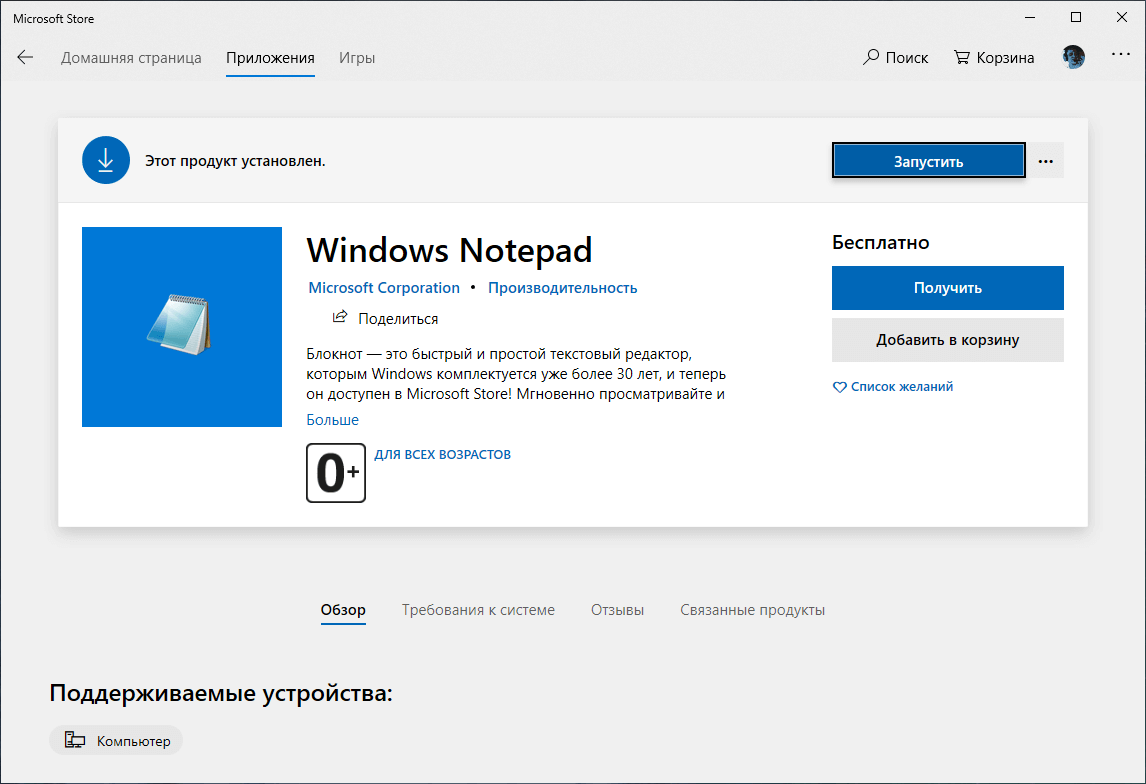Click Добавить в корзину
The image size is (1146, 784).
point(947,340)
